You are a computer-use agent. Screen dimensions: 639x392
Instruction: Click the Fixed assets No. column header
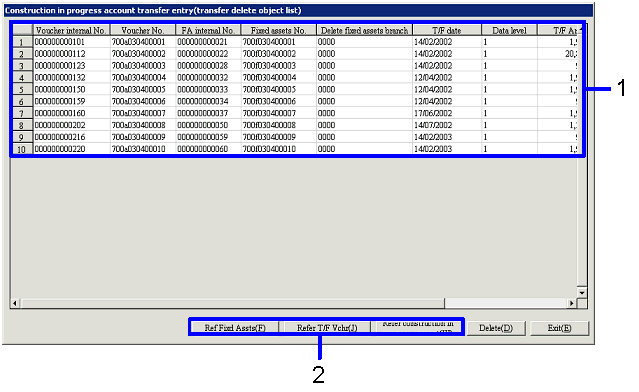pos(278,30)
